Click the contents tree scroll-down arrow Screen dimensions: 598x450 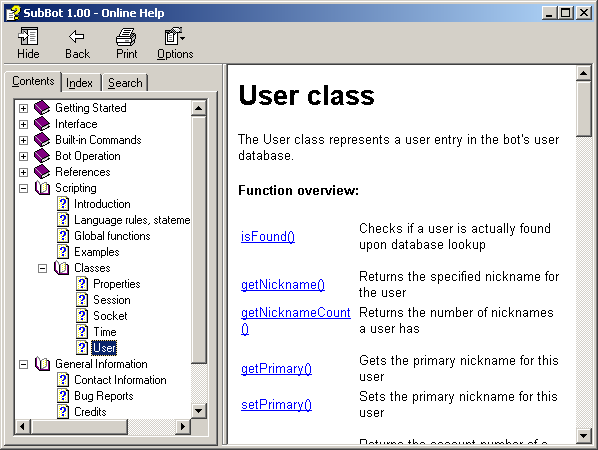point(198,411)
